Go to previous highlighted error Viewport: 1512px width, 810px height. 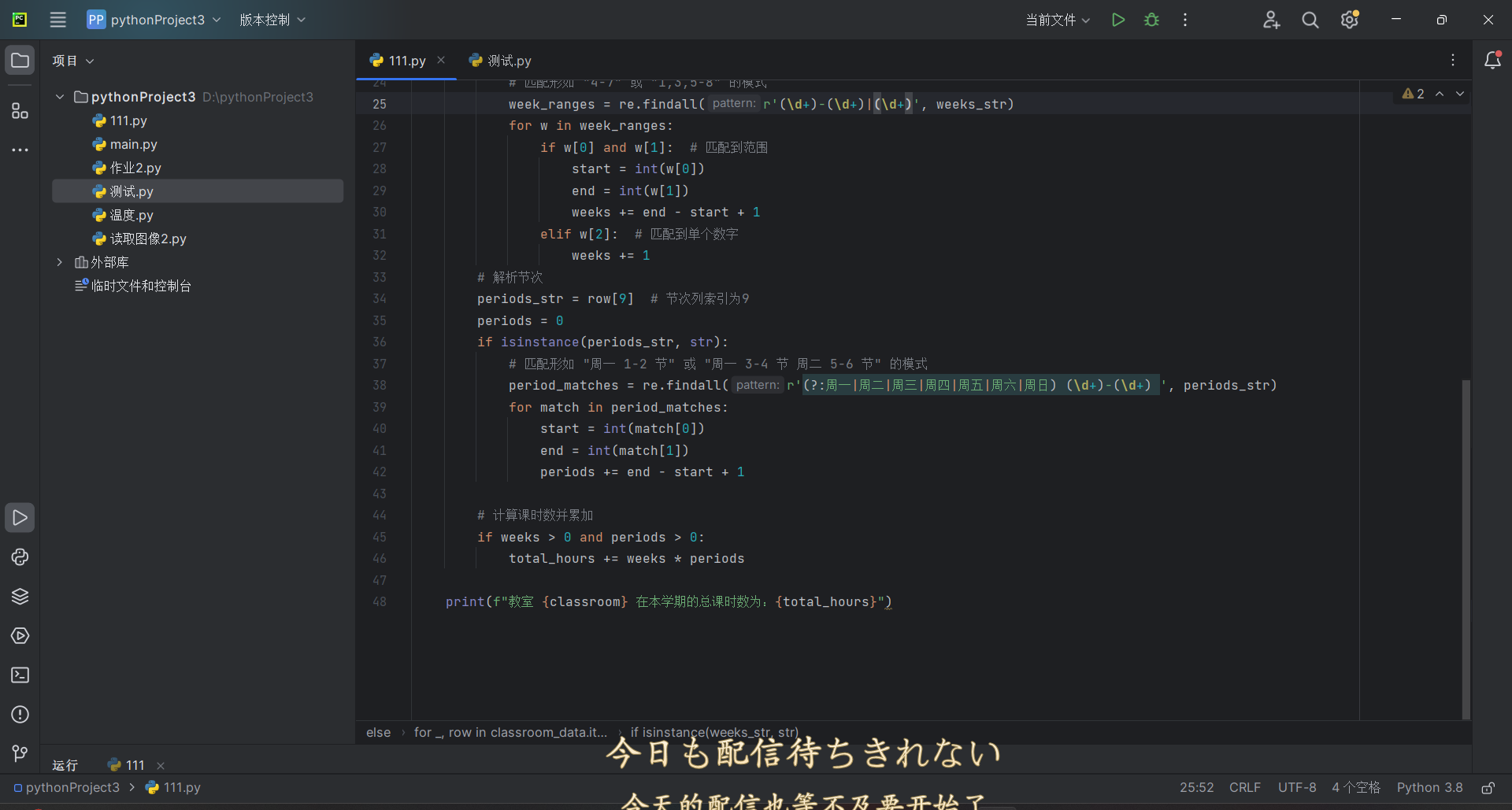(1440, 94)
